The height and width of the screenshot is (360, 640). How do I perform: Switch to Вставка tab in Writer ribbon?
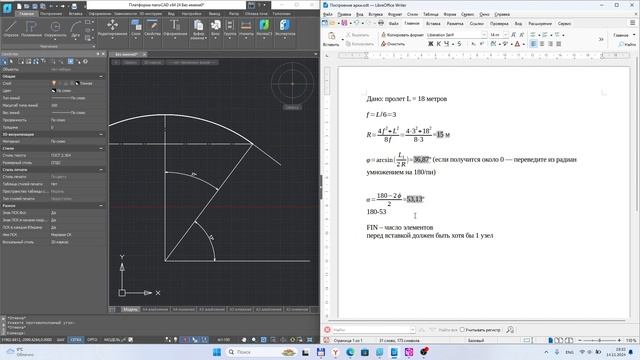tap(433, 23)
